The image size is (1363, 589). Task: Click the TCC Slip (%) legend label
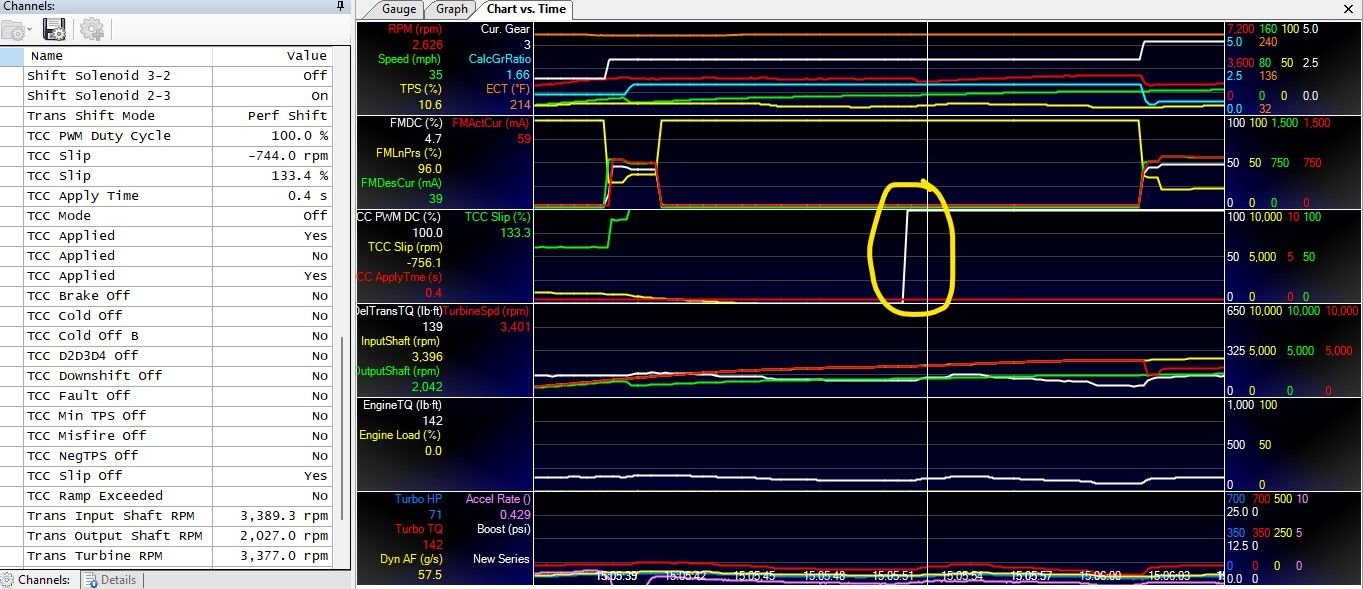point(497,217)
